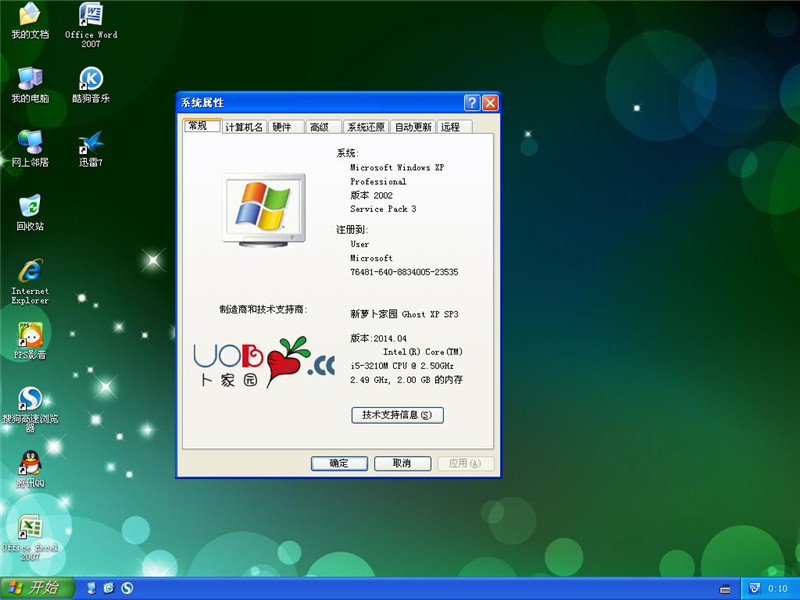Click the "注册到:" label
This screenshot has height=600, width=800.
click(352, 230)
